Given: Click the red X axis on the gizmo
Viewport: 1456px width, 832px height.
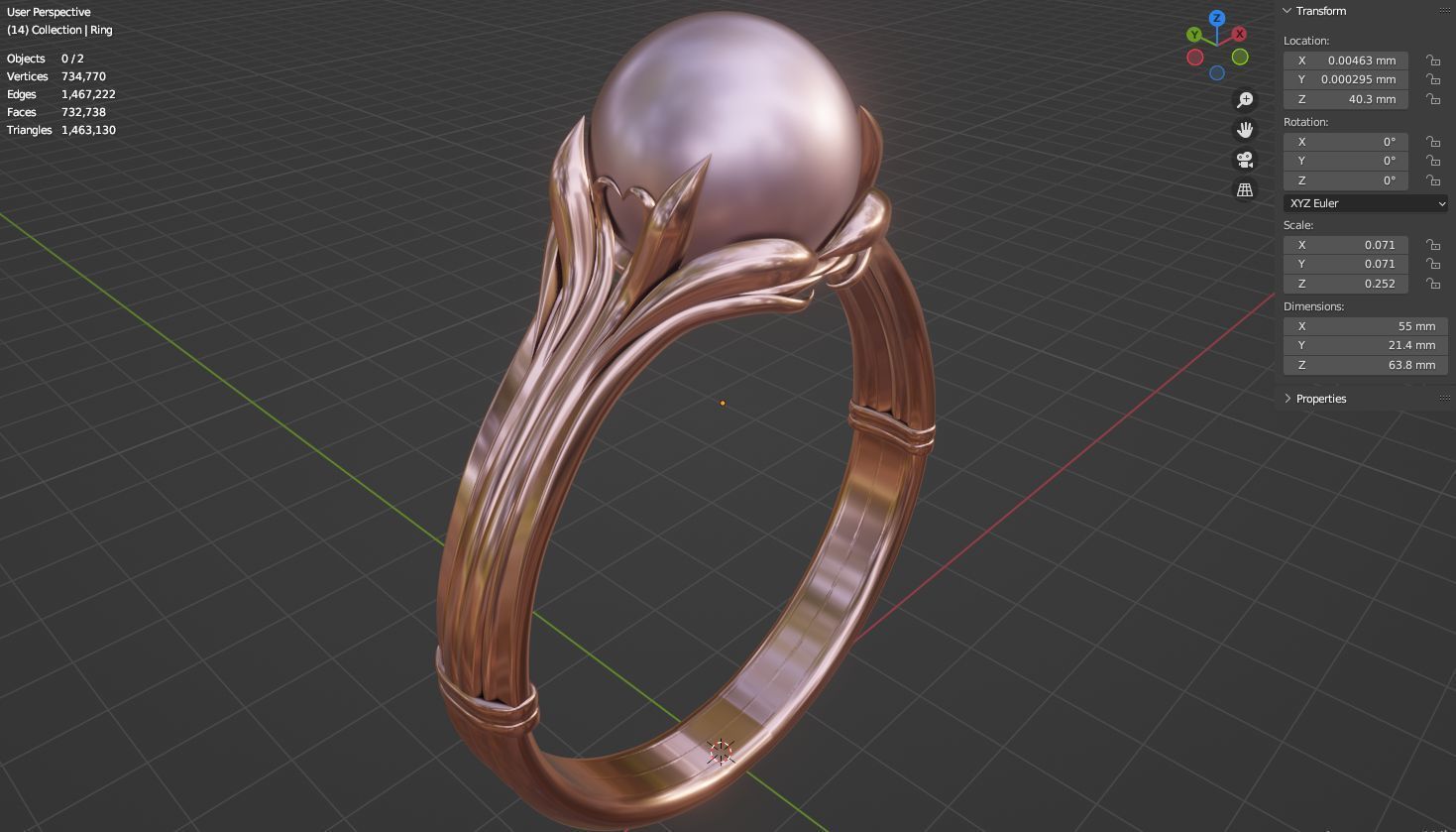Looking at the screenshot, I should point(1239,34).
